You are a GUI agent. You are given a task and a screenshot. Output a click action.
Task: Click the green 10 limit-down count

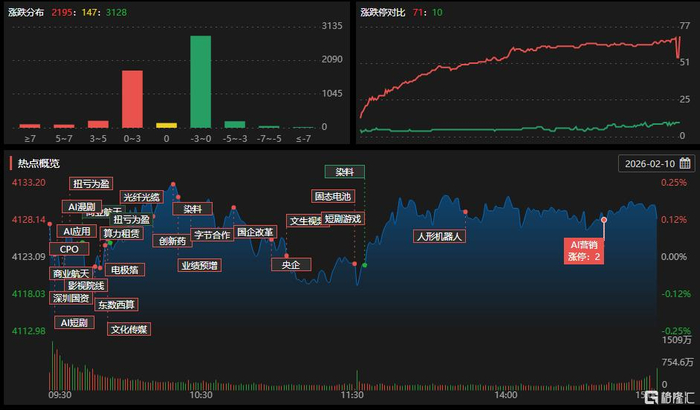coord(438,13)
